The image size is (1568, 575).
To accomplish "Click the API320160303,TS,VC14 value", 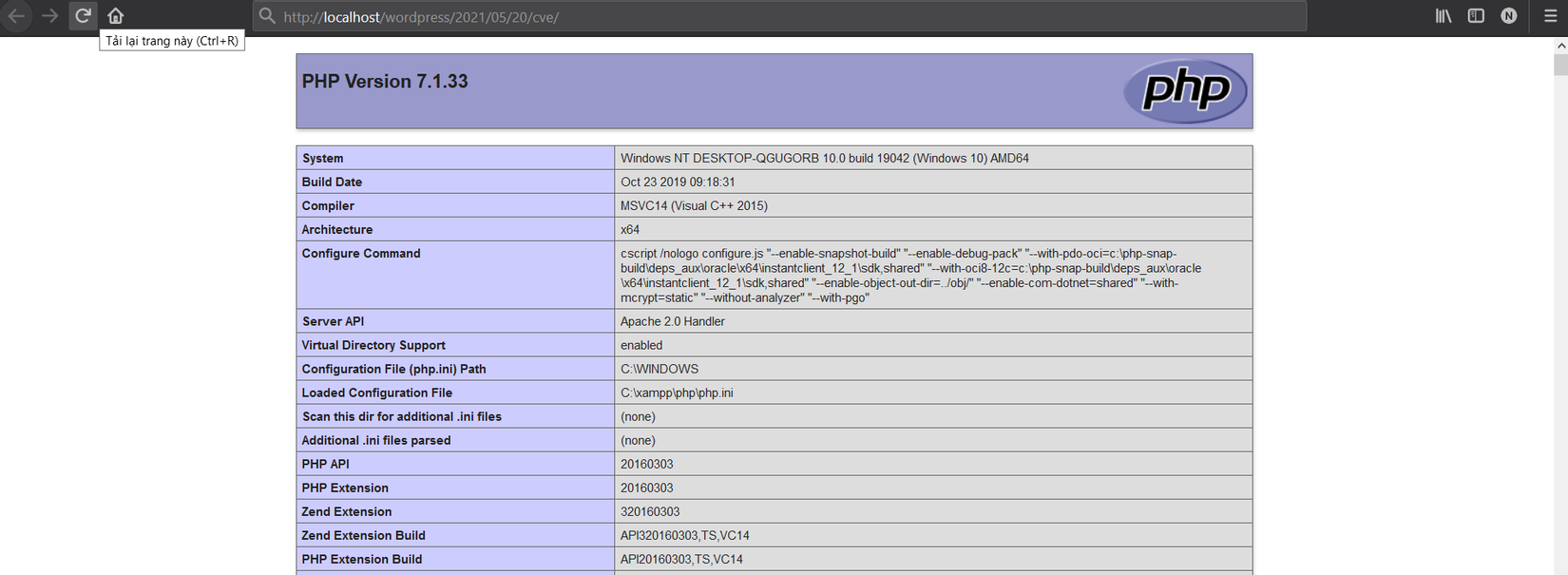I will coord(685,536).
